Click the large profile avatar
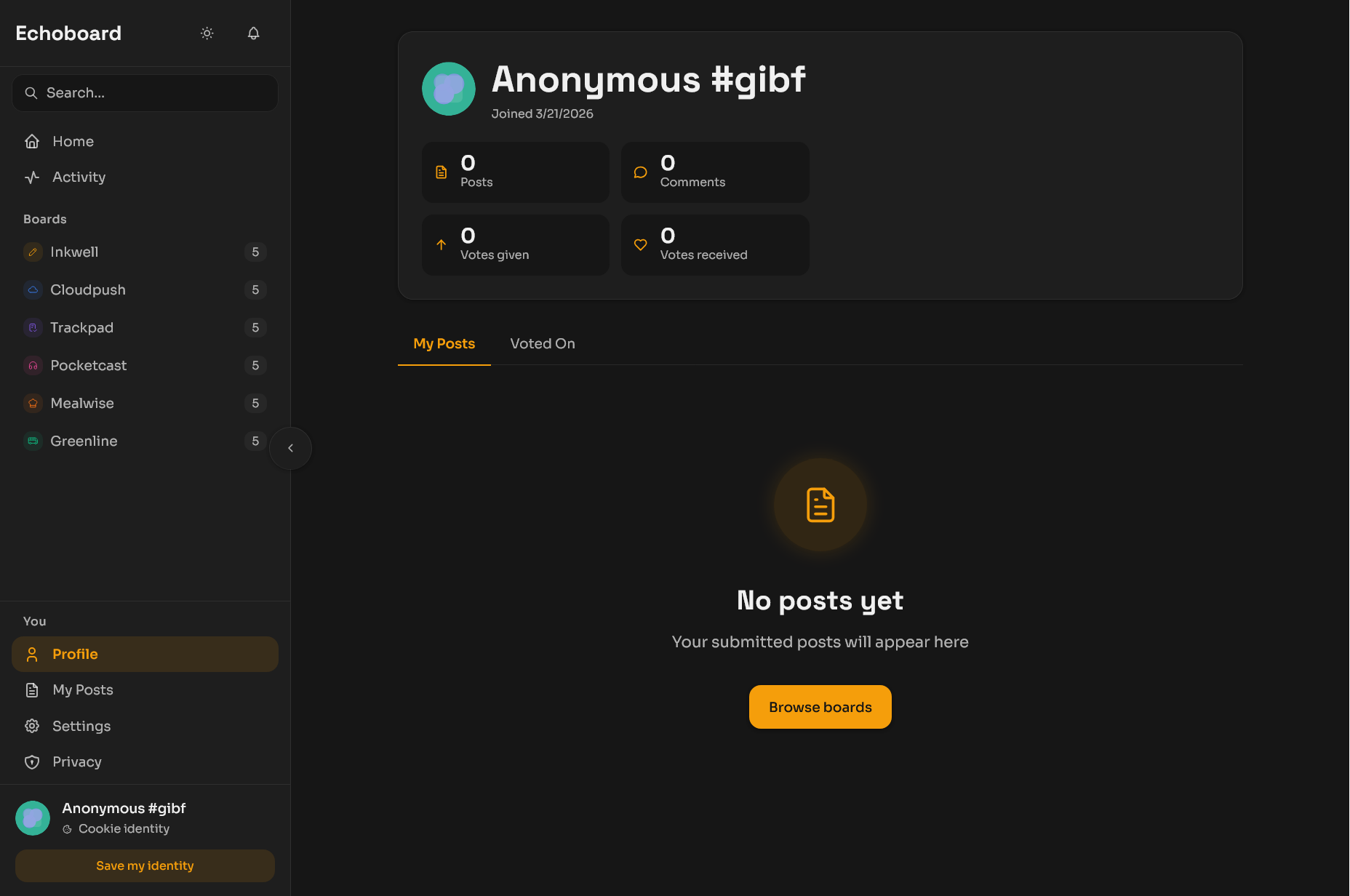The height and width of the screenshot is (896, 1350). point(449,89)
